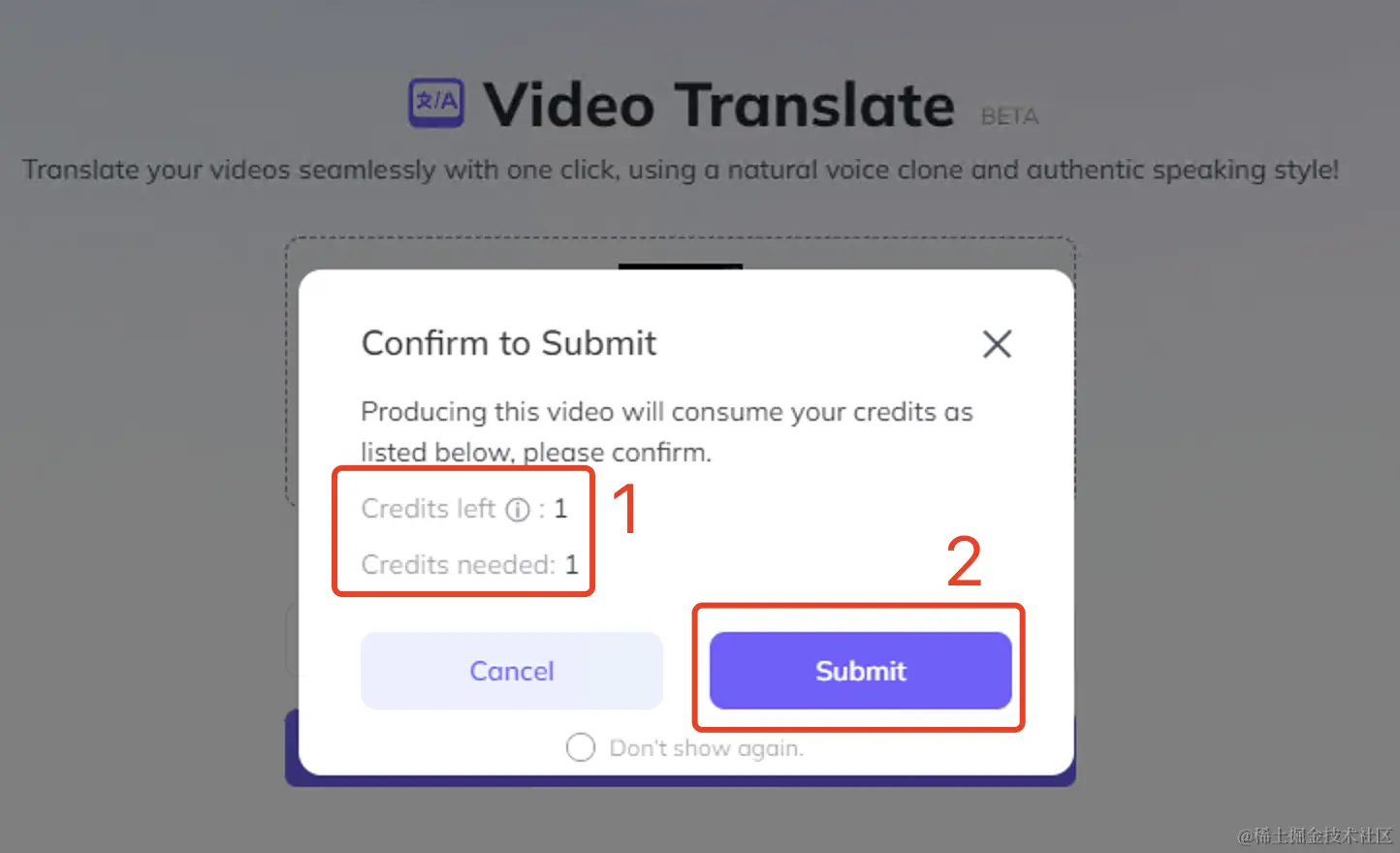Image resolution: width=1400 pixels, height=853 pixels.
Task: Click the Video Translate heading text
Action: click(719, 105)
